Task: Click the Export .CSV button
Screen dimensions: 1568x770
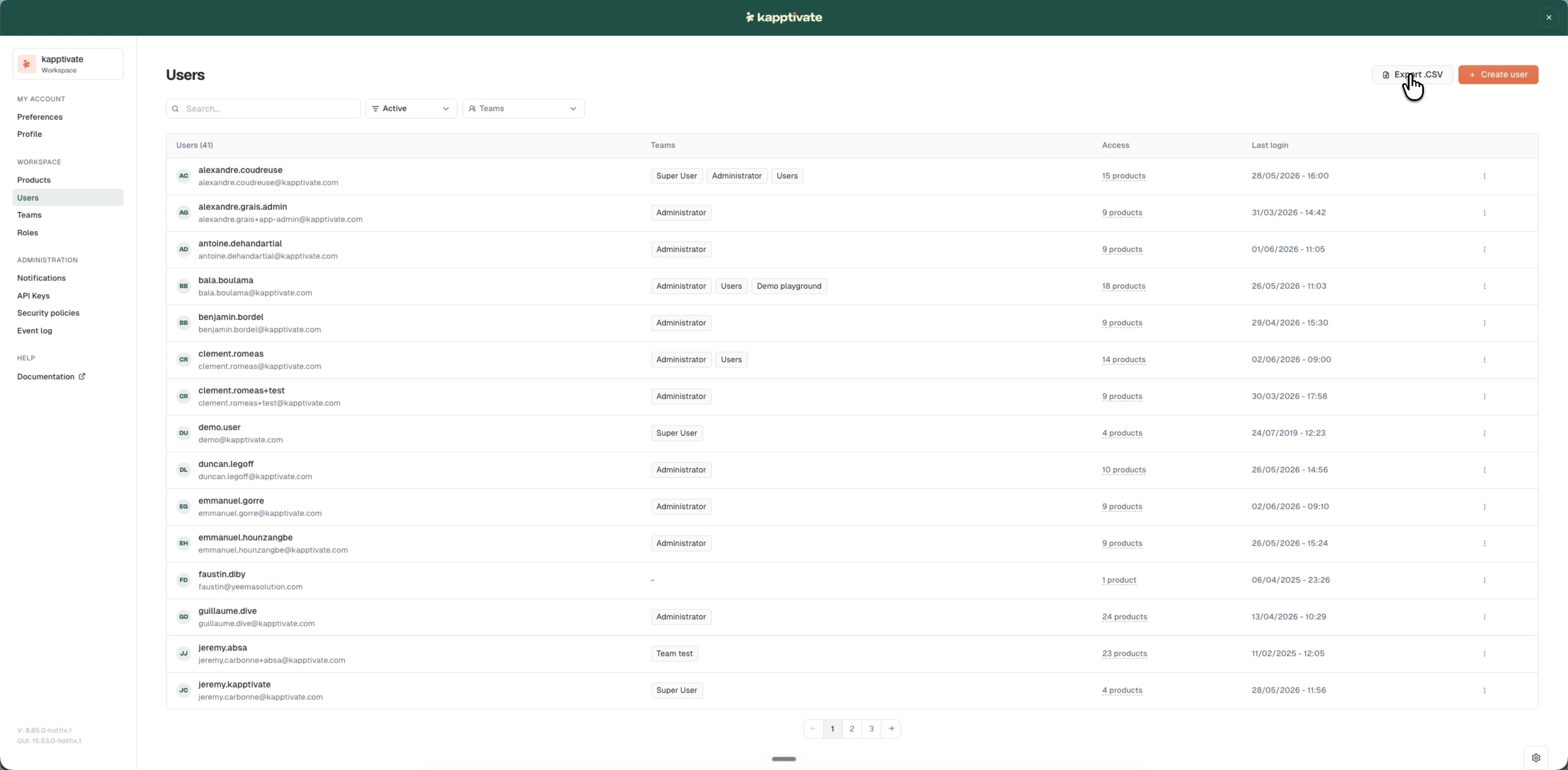Action: tap(1412, 74)
